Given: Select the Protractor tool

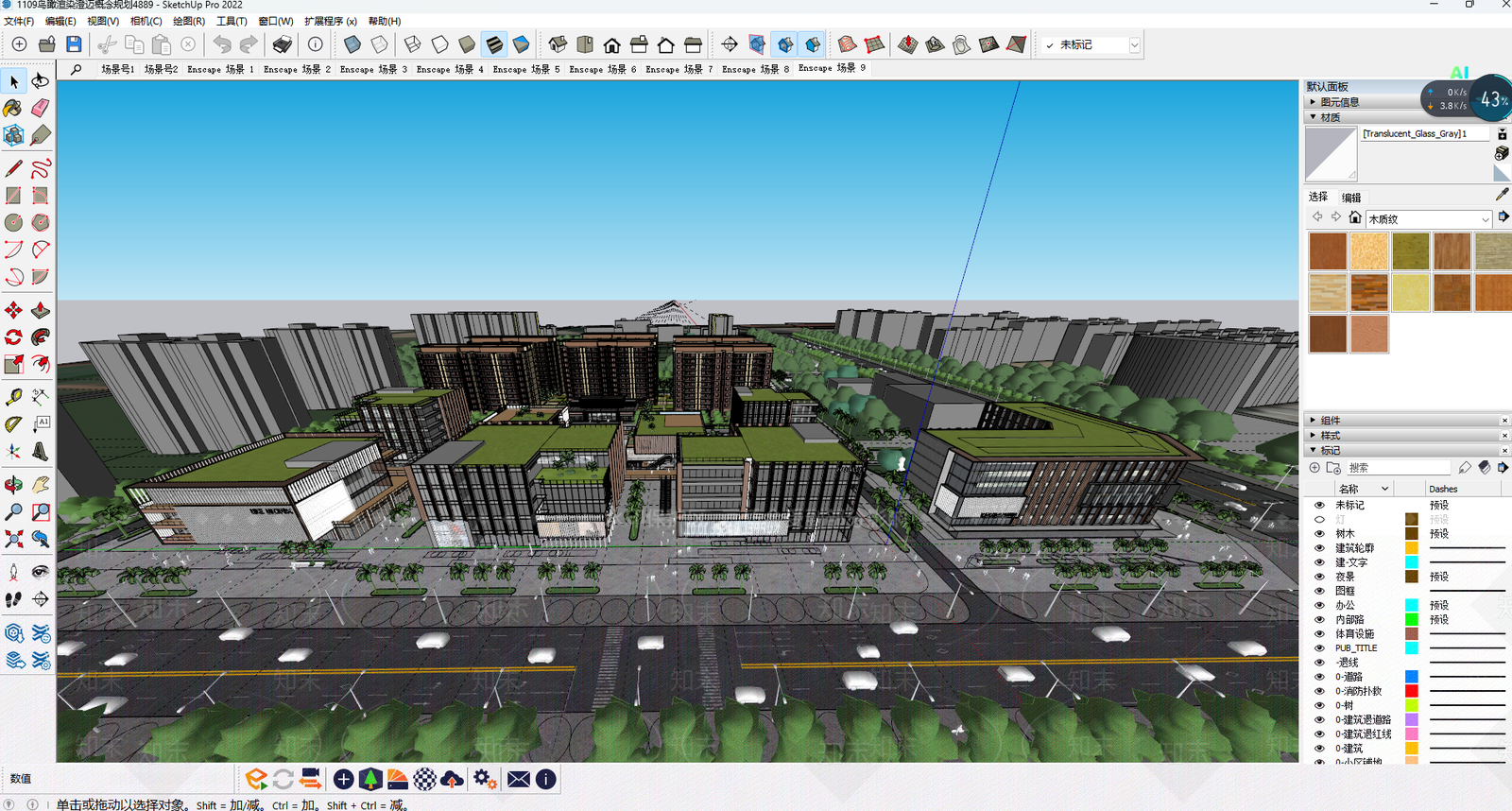Looking at the screenshot, I should point(14,424).
